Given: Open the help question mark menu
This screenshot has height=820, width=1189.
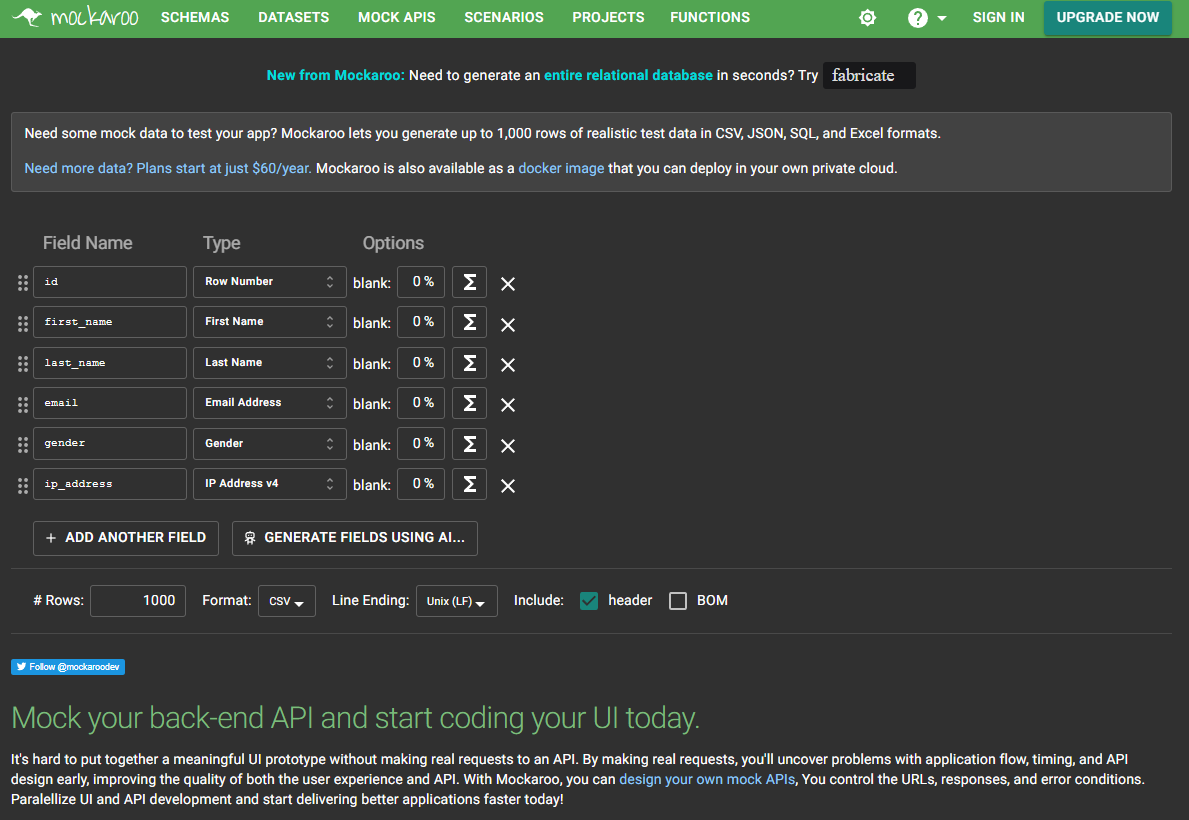Looking at the screenshot, I should (x=918, y=17).
